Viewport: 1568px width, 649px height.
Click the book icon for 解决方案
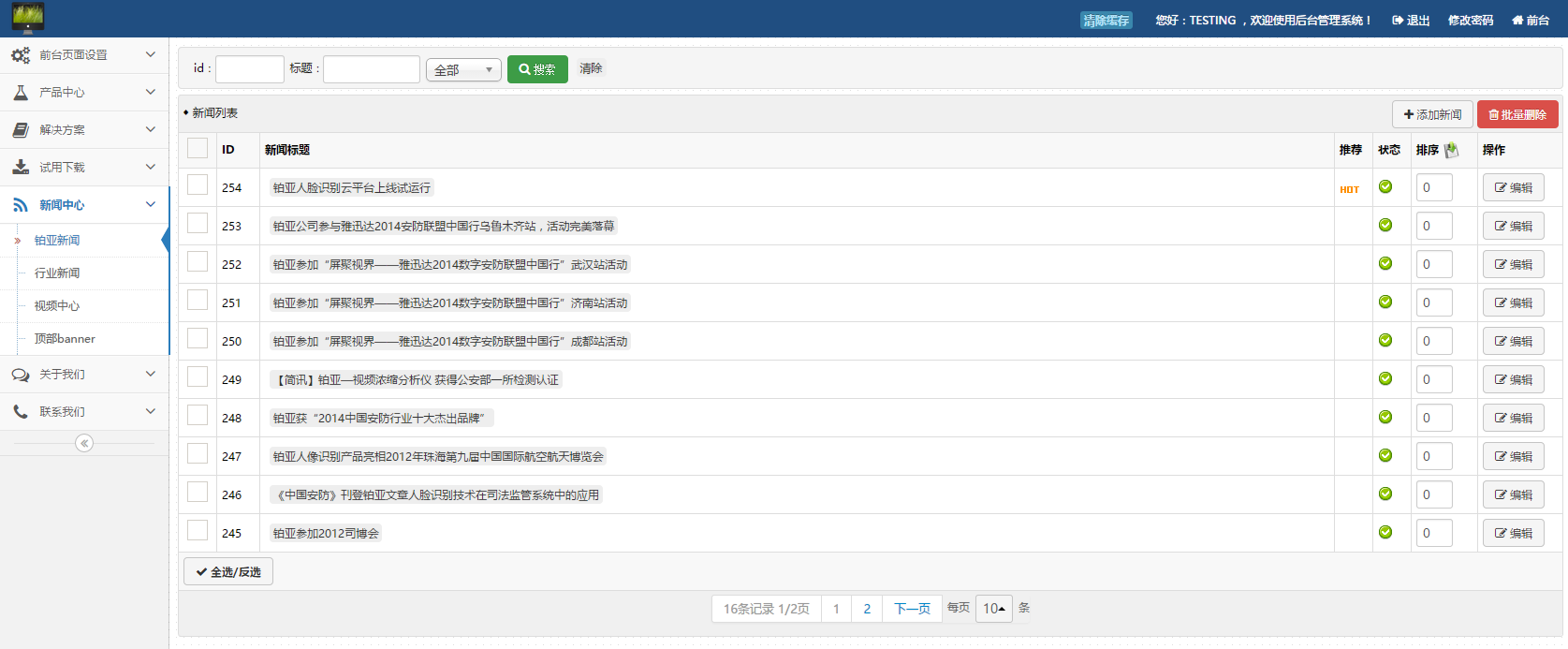21,130
